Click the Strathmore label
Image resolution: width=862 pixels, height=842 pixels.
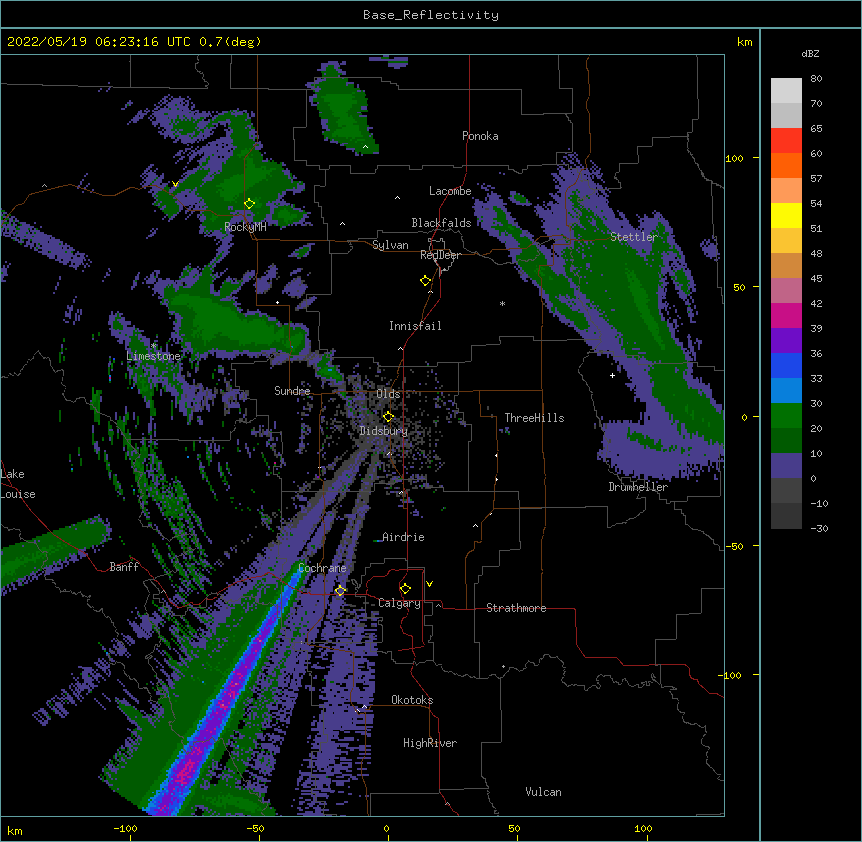click(x=516, y=608)
